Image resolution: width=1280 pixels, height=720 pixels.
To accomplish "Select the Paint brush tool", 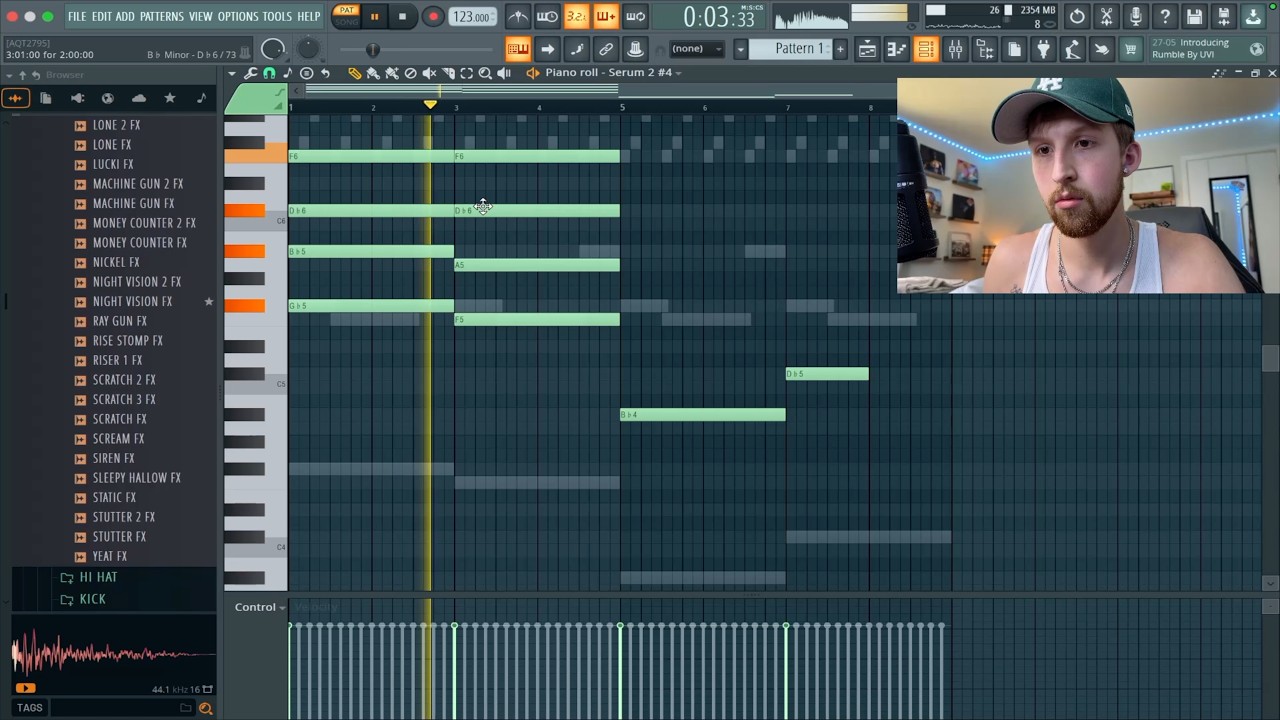I will pos(373,73).
